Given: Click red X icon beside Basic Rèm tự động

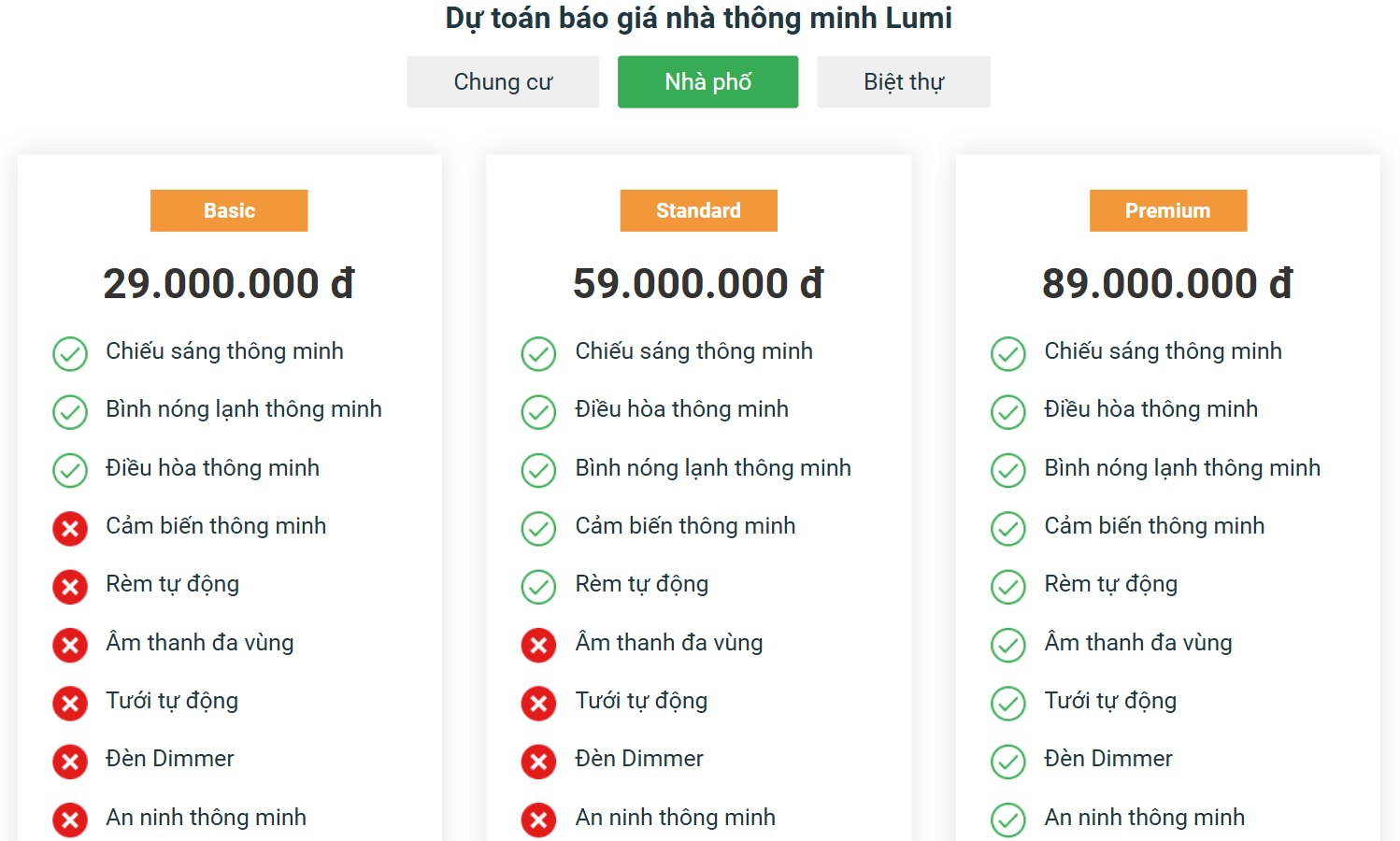Looking at the screenshot, I should [70, 587].
